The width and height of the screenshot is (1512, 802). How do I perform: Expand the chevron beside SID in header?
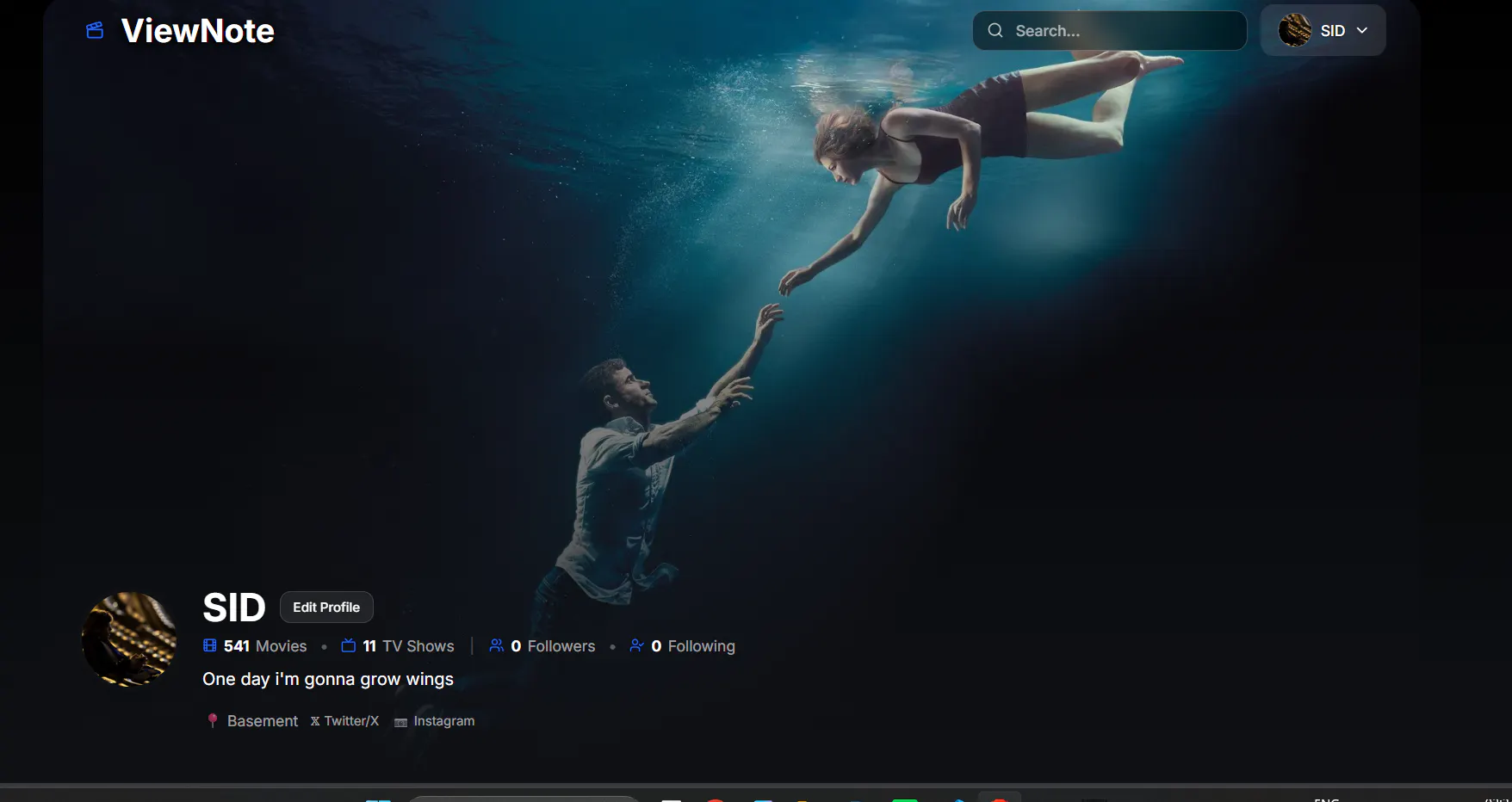(x=1362, y=30)
